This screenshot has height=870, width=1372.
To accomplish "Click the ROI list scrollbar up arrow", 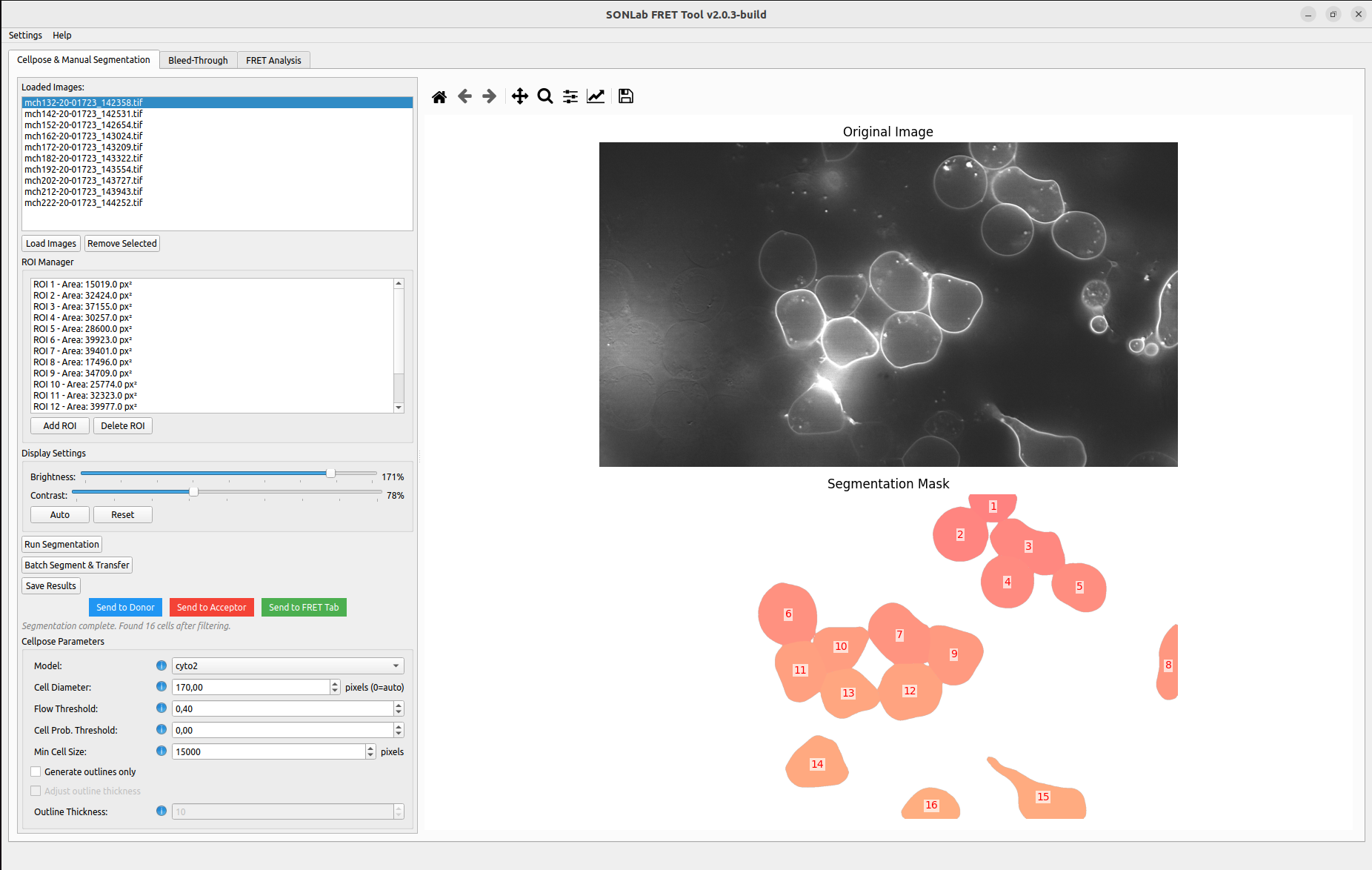I will pos(399,284).
